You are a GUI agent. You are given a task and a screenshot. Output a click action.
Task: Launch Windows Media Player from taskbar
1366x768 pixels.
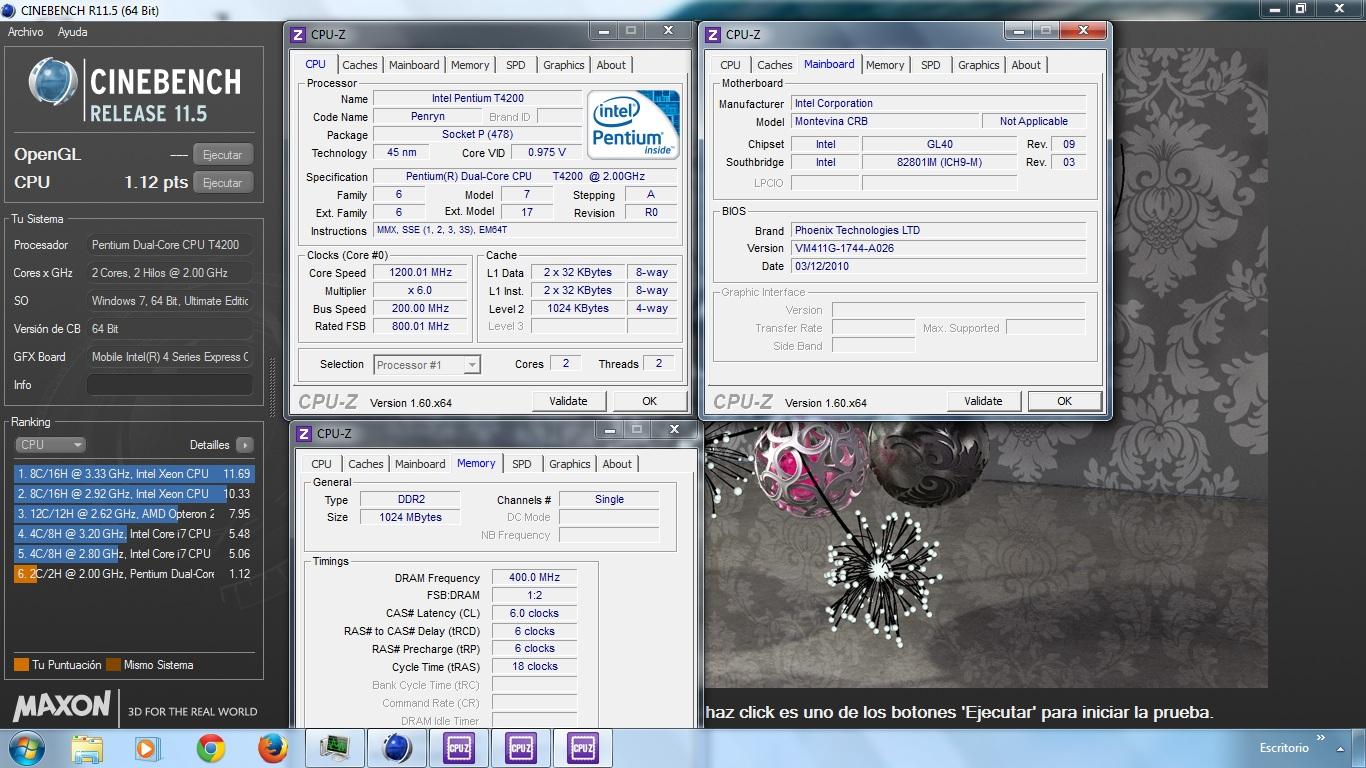tap(147, 748)
